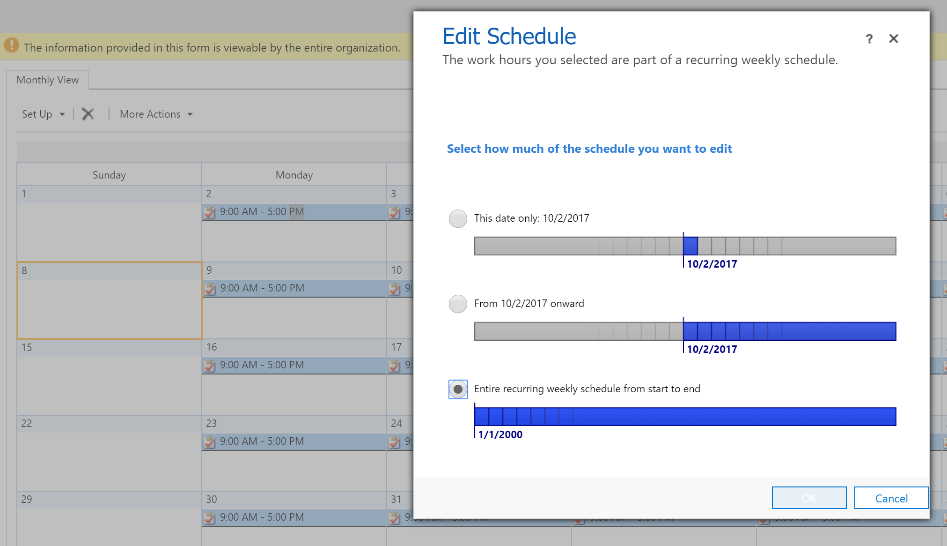Select the Sunday 8 calendar cell

(109, 300)
